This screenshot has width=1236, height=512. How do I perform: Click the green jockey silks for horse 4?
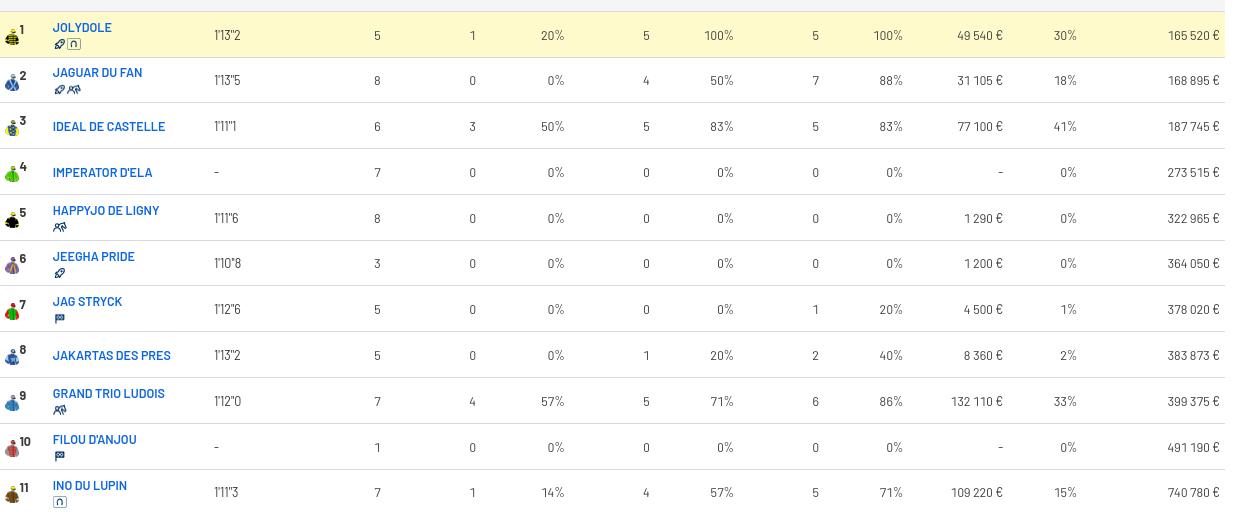(12, 174)
